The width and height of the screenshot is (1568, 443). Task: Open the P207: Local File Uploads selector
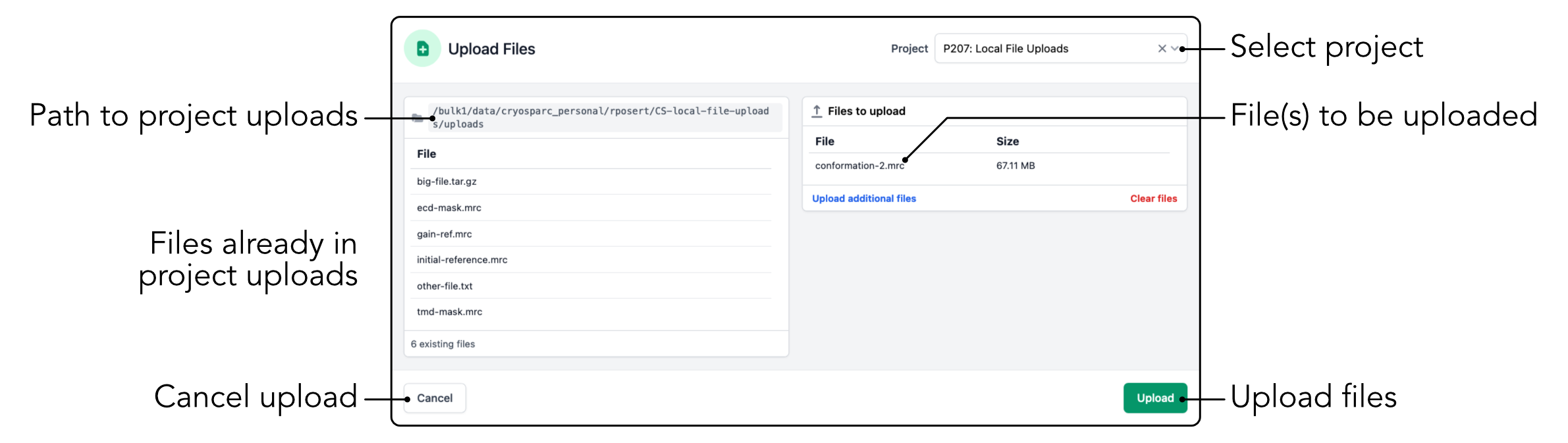pos(1041,49)
